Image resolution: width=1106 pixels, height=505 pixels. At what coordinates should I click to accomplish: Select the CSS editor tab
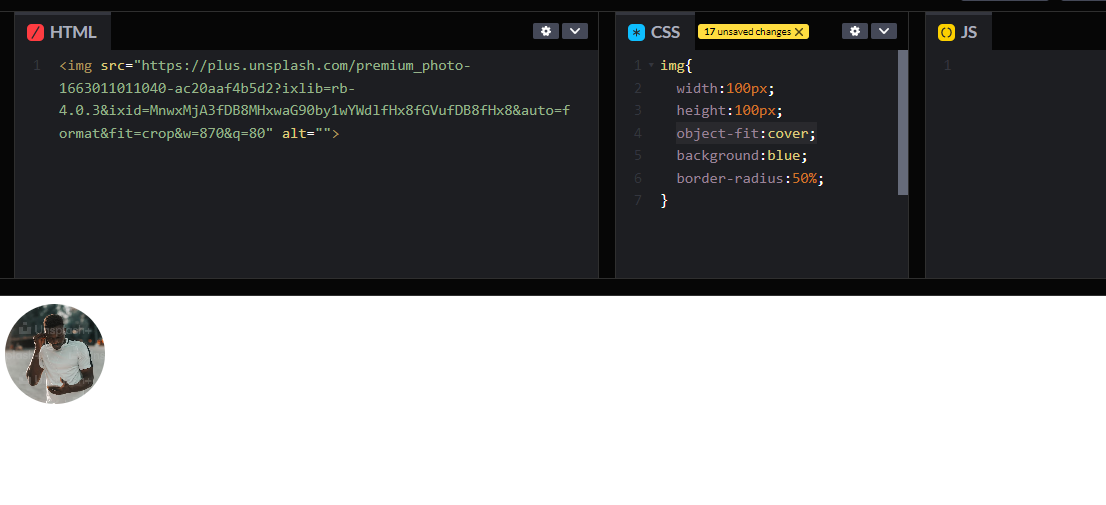pos(655,32)
